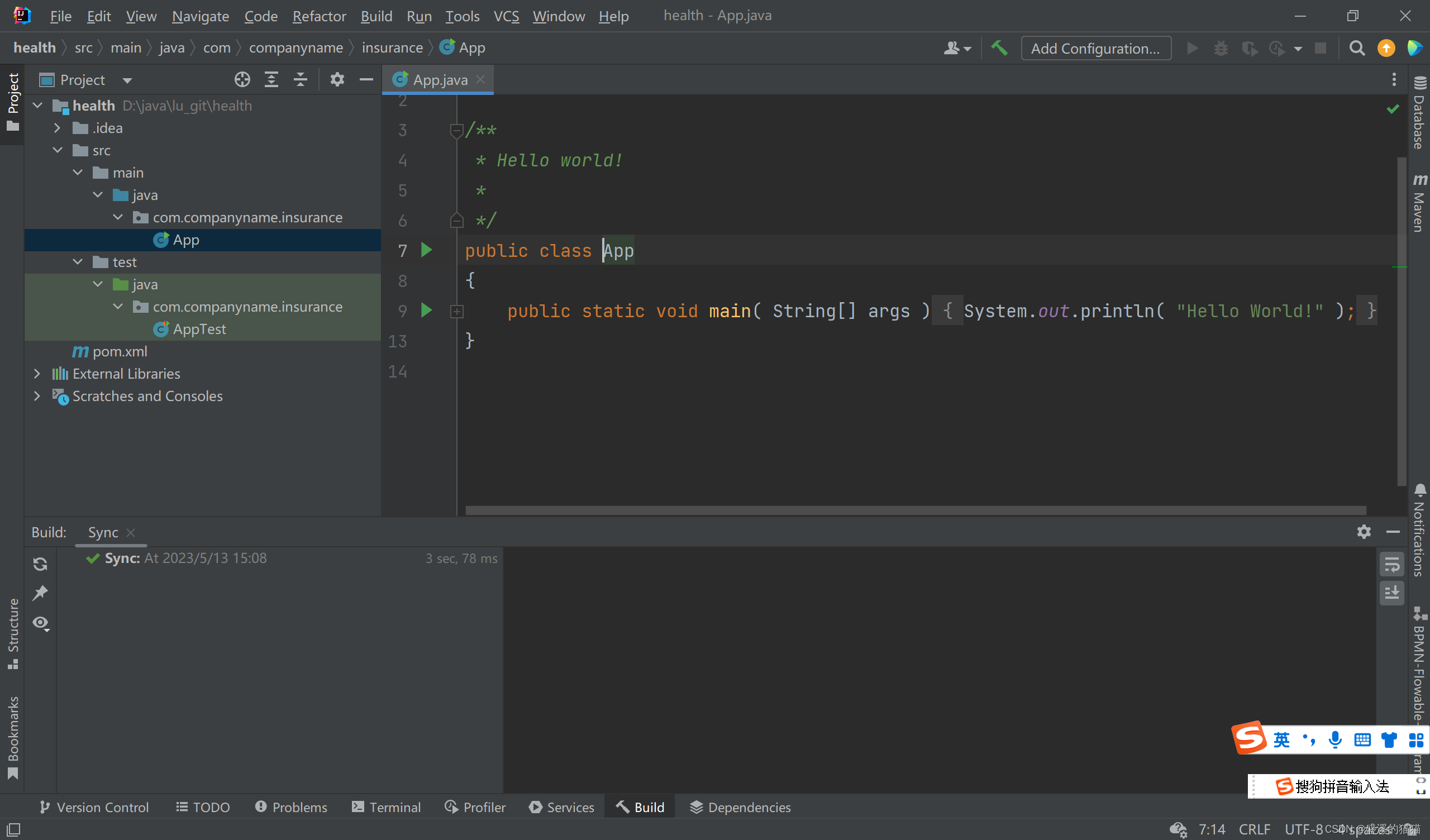Switch to the Terminal tool window tab
Image resolution: width=1430 pixels, height=840 pixels.
click(387, 807)
